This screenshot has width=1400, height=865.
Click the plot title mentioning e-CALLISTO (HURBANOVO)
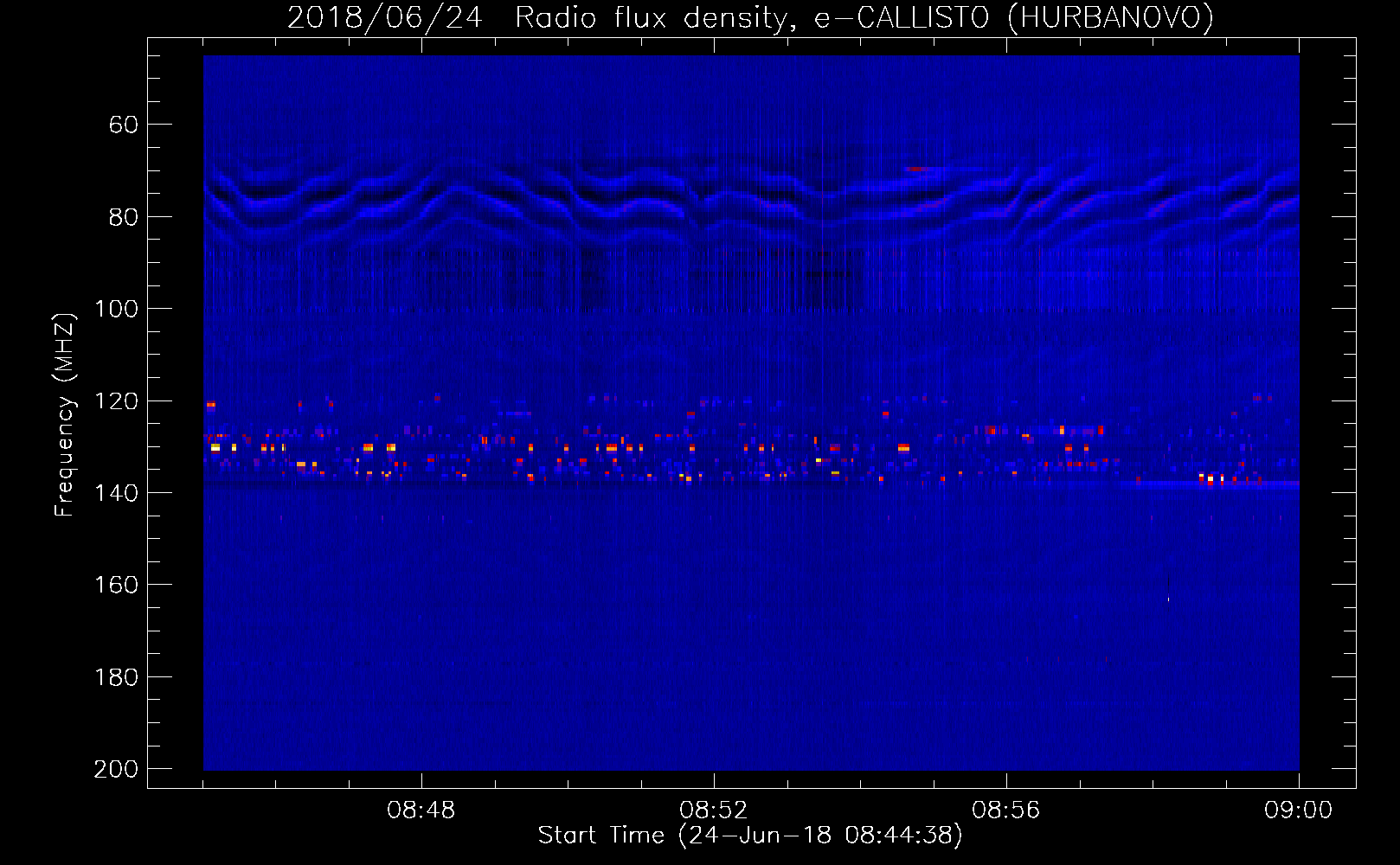750,17
